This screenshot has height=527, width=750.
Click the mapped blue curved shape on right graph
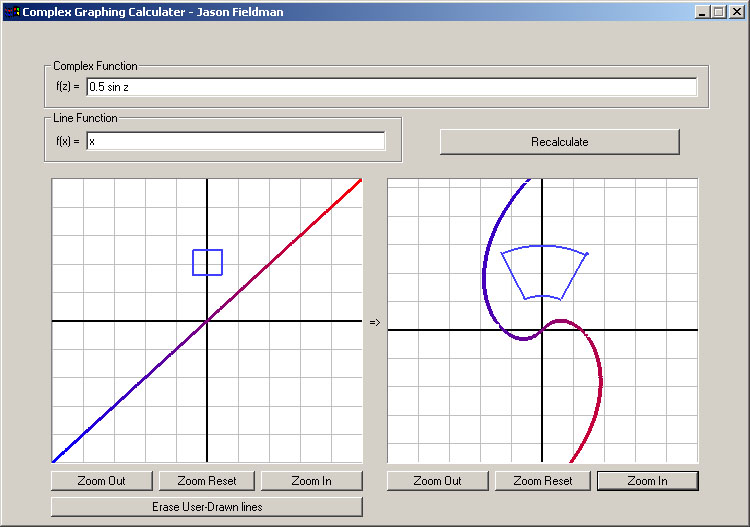pos(544,273)
